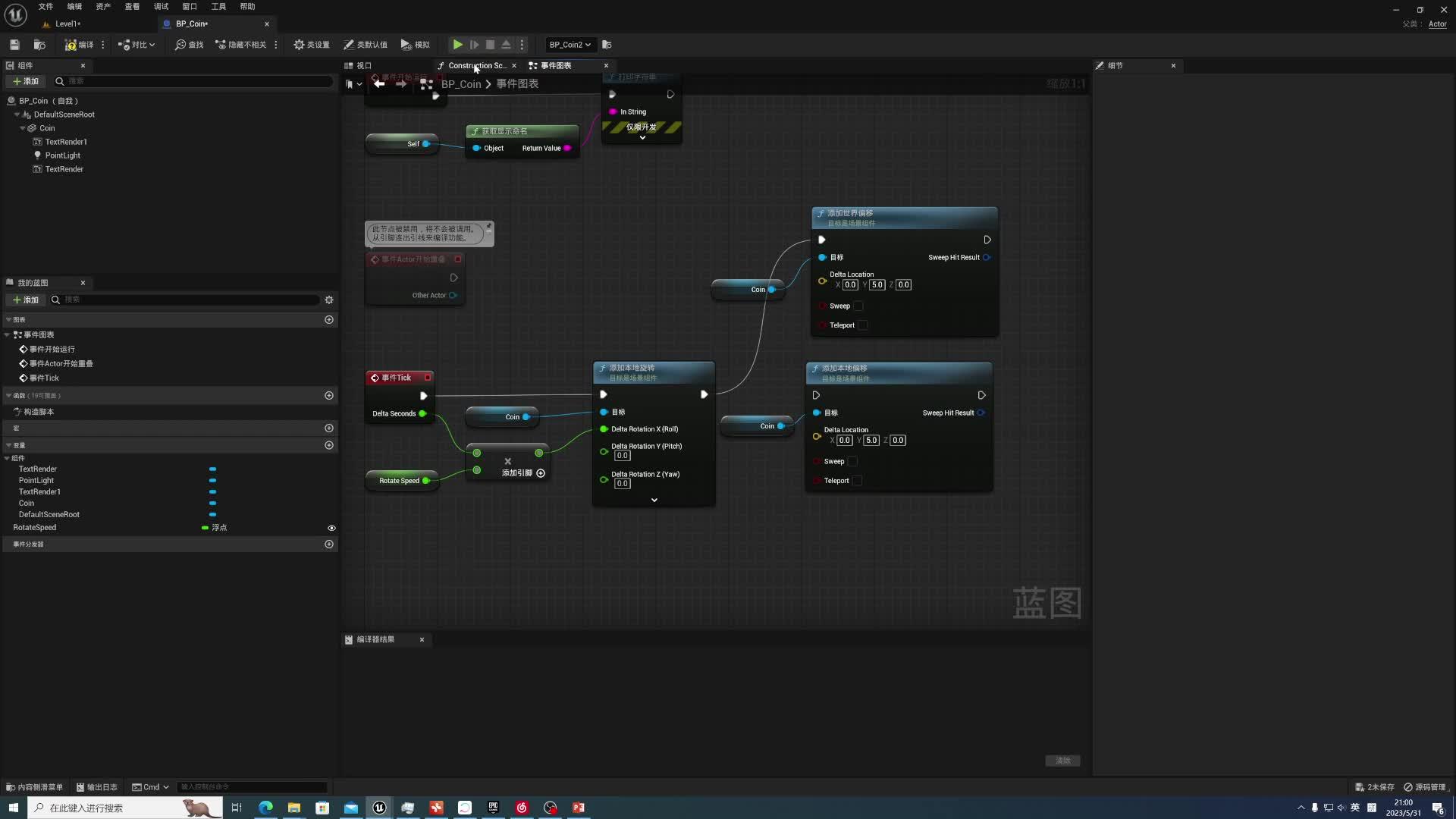Open 内容侧滑菜单 content drawer

pos(34,787)
